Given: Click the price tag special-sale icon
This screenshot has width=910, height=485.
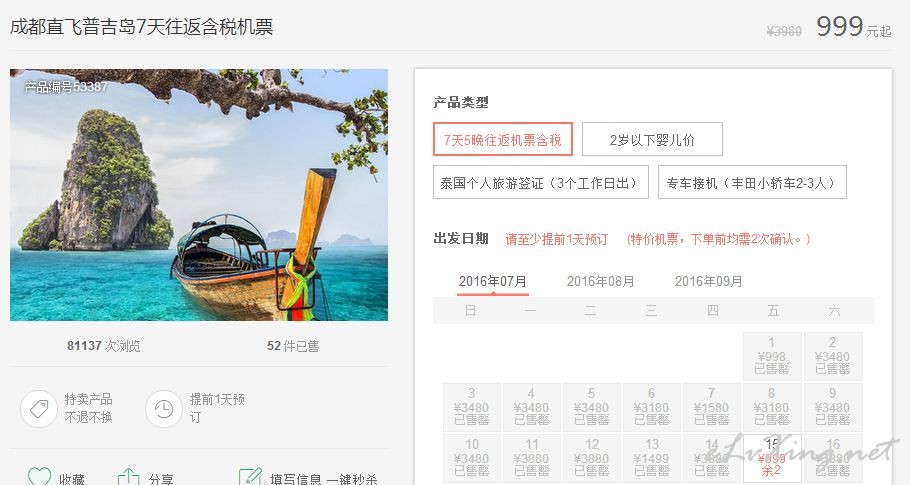Looking at the screenshot, I should pyautogui.click(x=39, y=409).
